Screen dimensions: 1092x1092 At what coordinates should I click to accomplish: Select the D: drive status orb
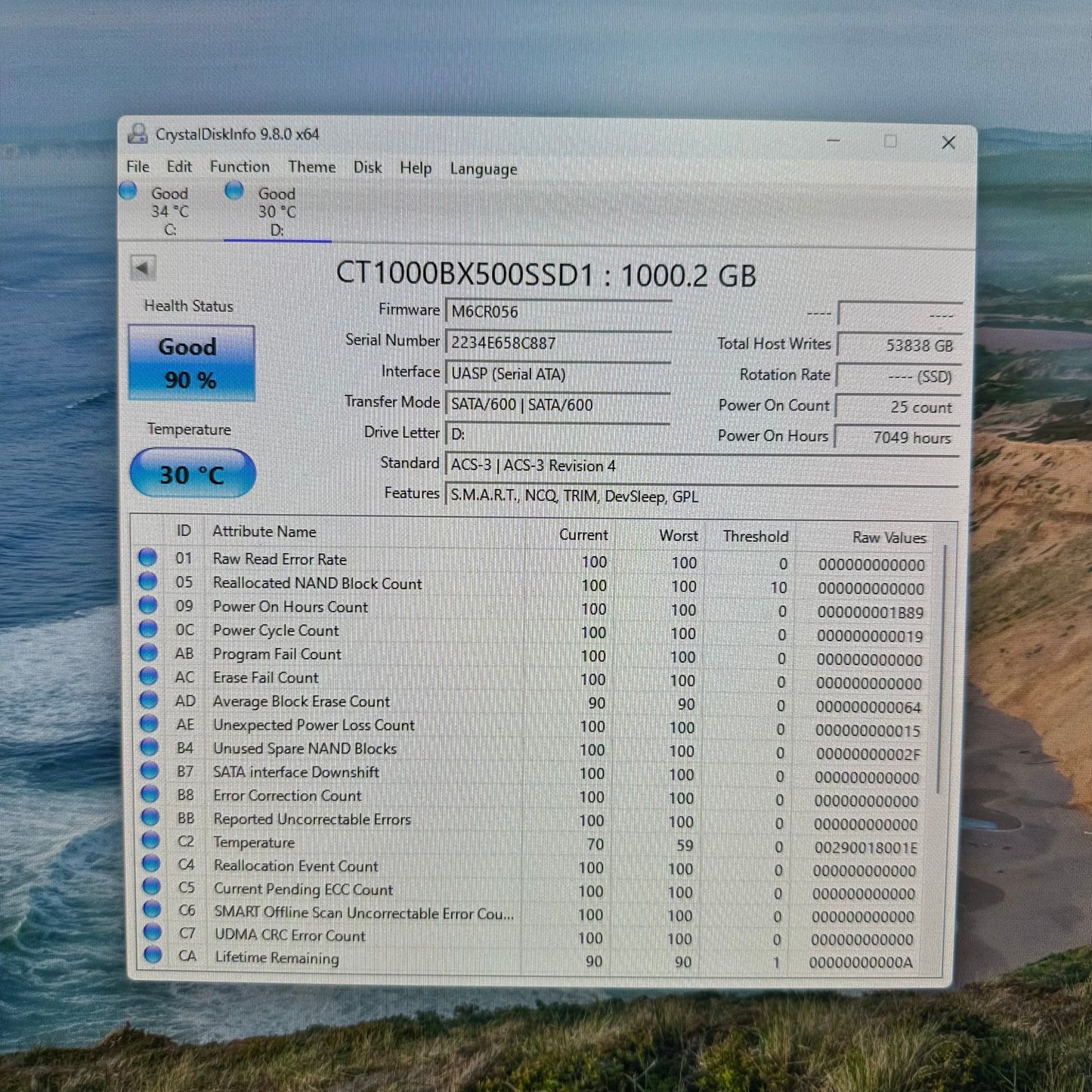[234, 190]
